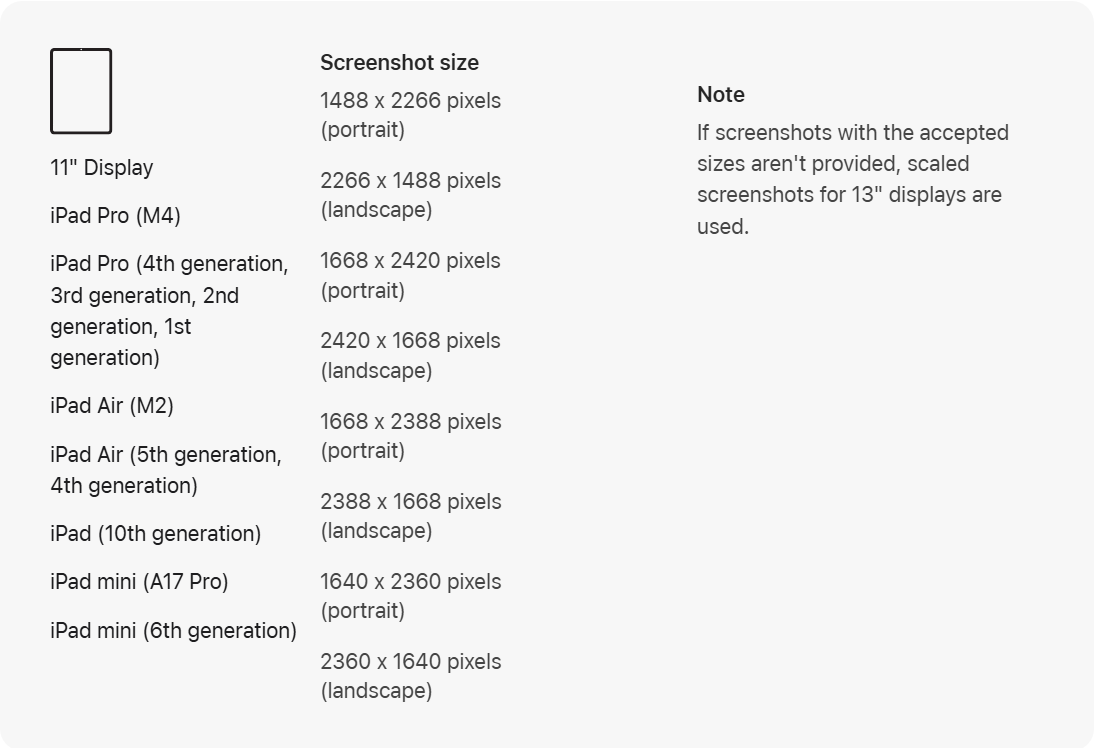Image resolution: width=1095 pixels, height=748 pixels.
Task: Click the iPad Pro (M4) entry
Action: click(115, 216)
